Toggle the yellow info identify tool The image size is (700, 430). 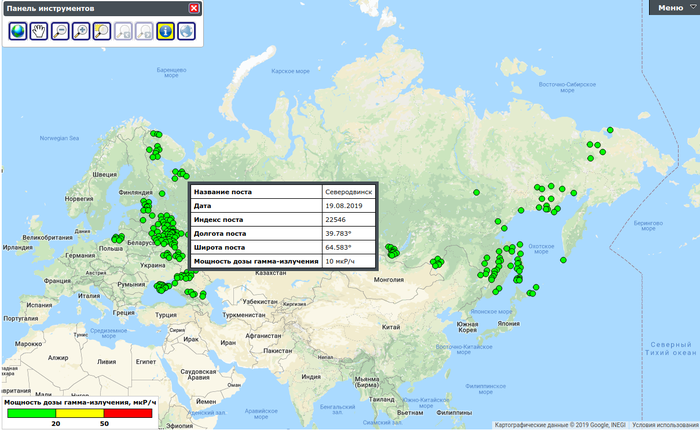(x=166, y=31)
